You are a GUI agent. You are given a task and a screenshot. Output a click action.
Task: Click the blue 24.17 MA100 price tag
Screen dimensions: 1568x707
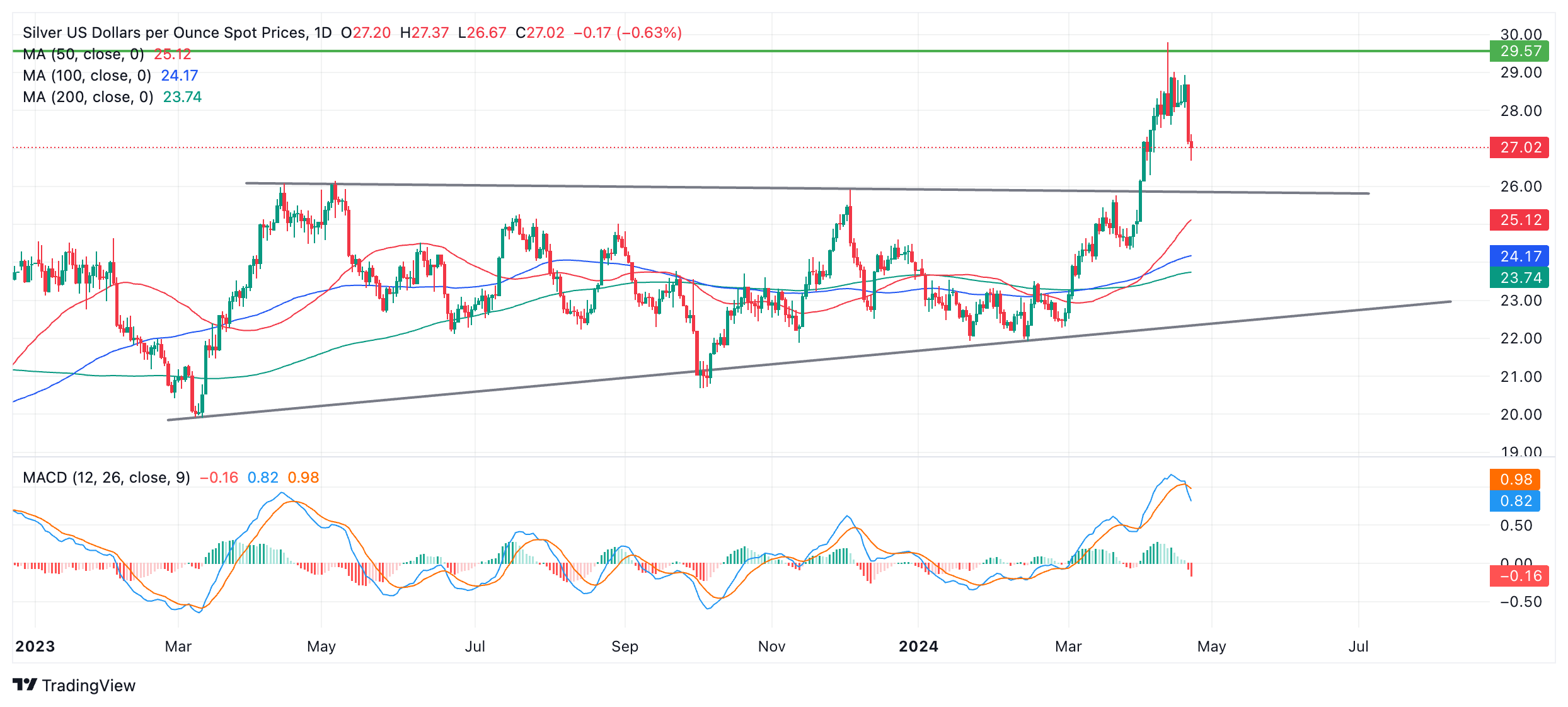tap(1519, 256)
